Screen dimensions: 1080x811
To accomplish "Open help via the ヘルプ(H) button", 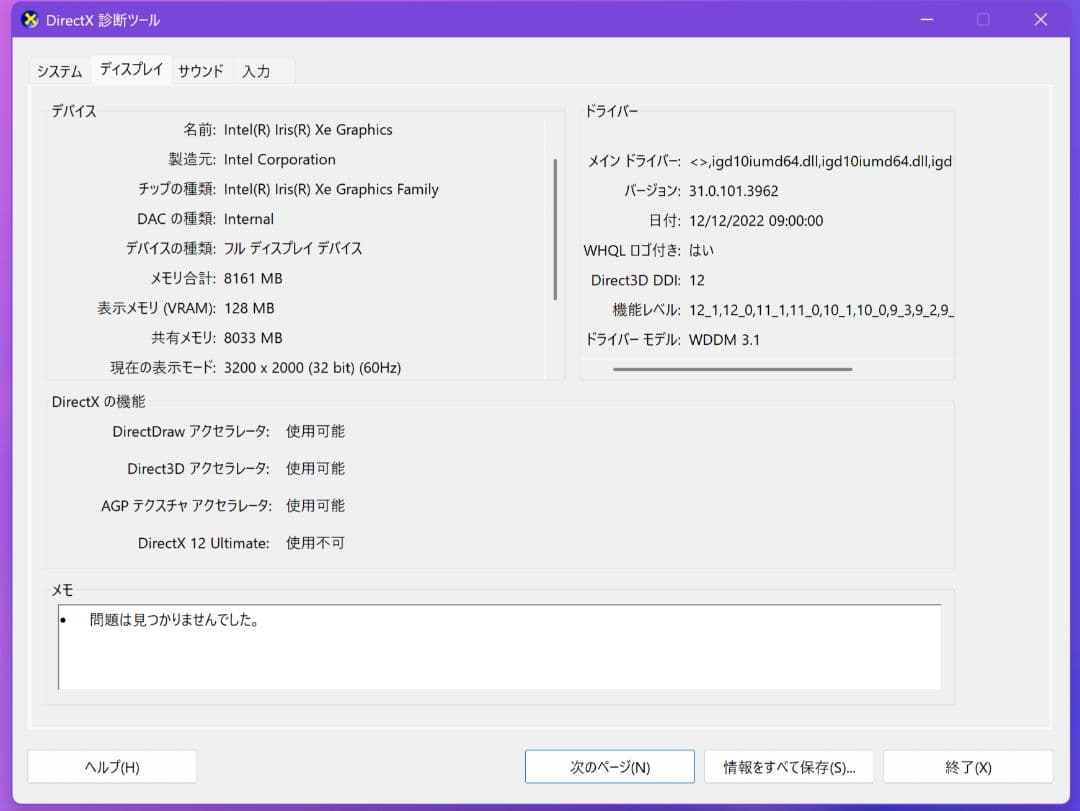I will (111, 766).
